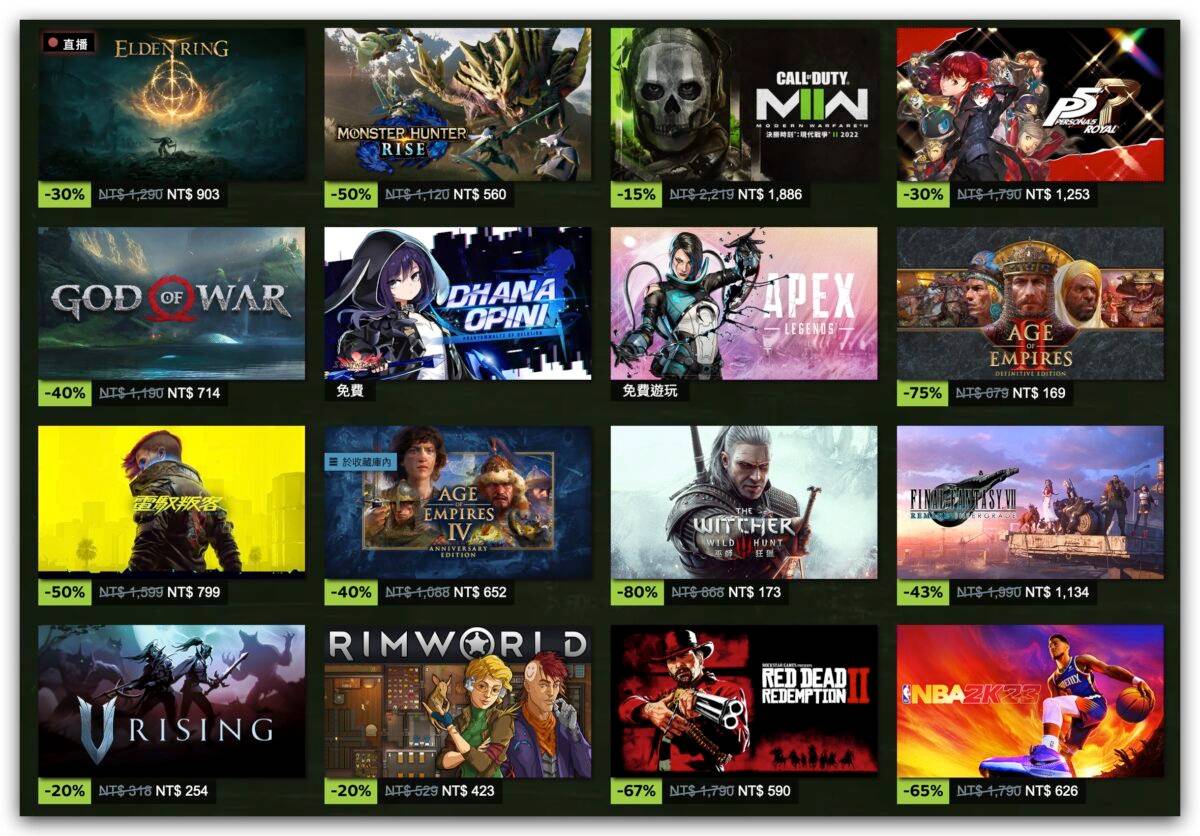This screenshot has height=836, width=1200.
Task: Select the NBA 2K23 capsule
Action: (1030, 701)
